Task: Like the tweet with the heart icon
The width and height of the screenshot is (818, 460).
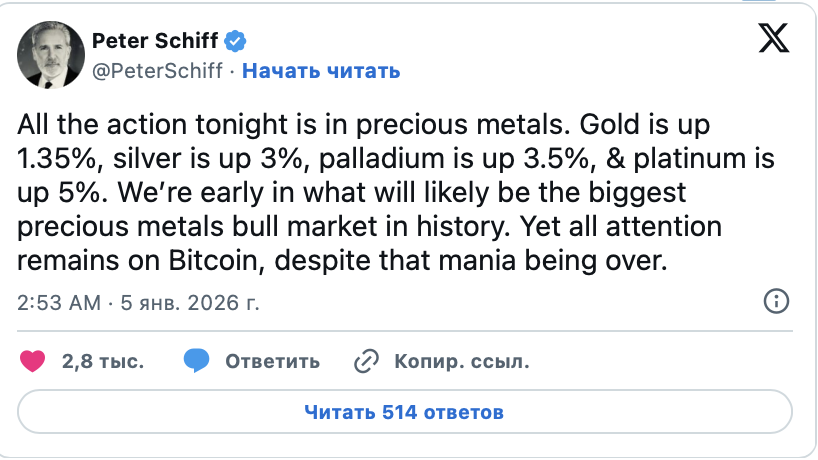Action: (x=33, y=361)
